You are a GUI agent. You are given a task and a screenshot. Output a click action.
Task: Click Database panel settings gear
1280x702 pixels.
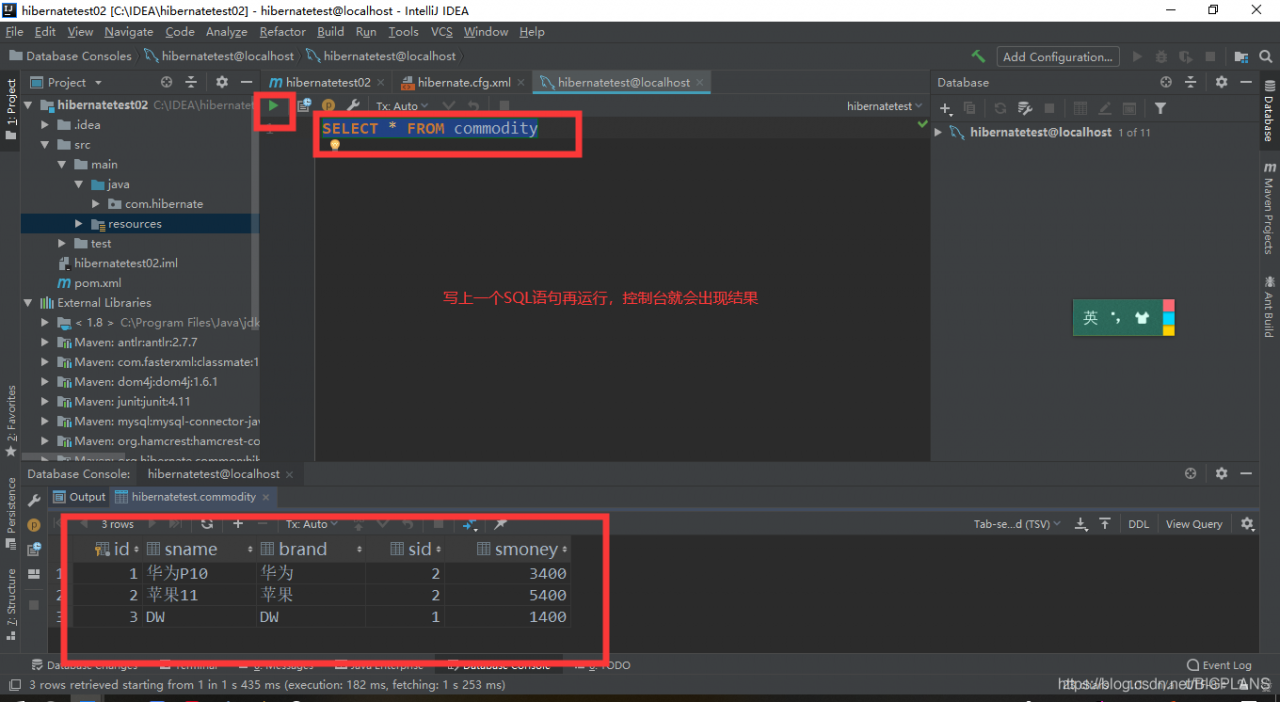1221,82
